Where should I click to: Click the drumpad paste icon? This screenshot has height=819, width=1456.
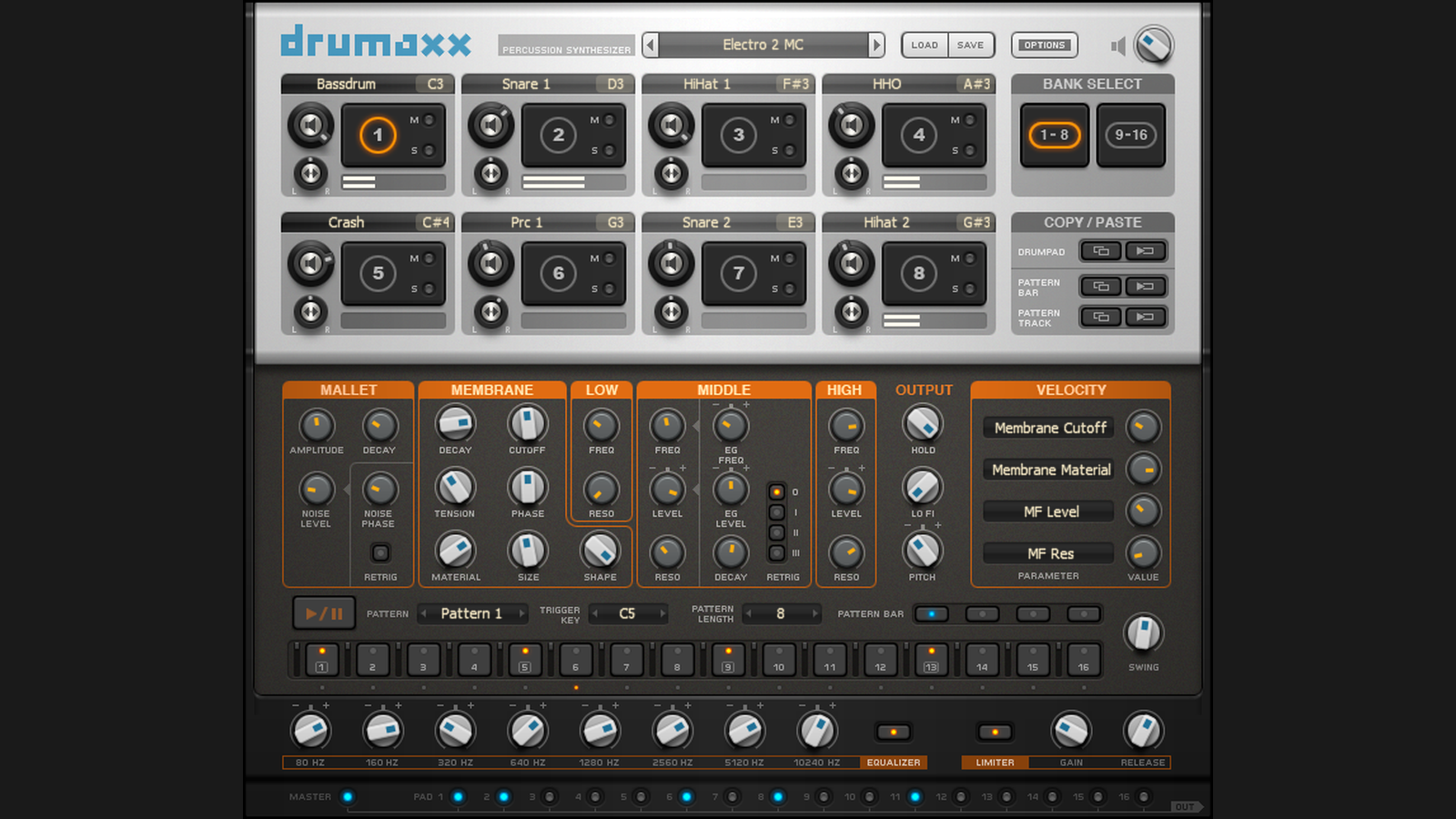tap(1145, 251)
